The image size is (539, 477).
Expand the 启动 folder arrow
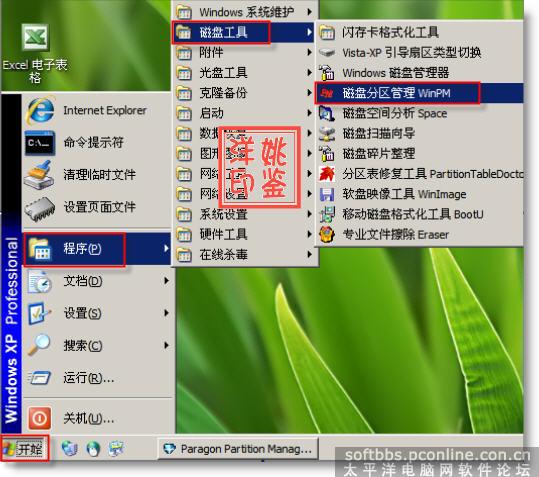click(309, 113)
